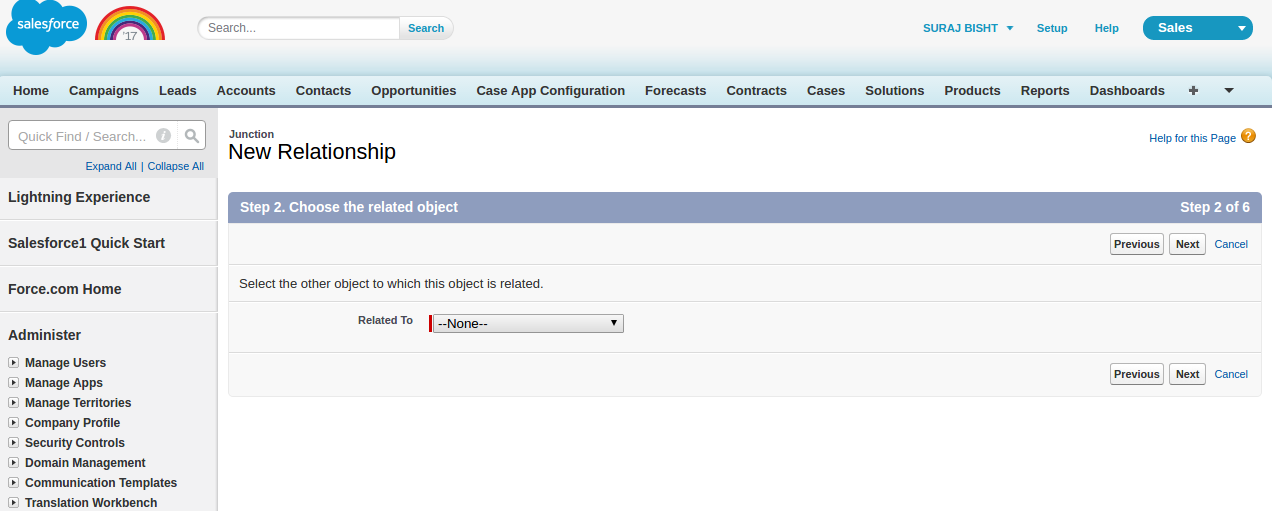
Task: Click the orange help question mark icon
Action: pos(1248,136)
